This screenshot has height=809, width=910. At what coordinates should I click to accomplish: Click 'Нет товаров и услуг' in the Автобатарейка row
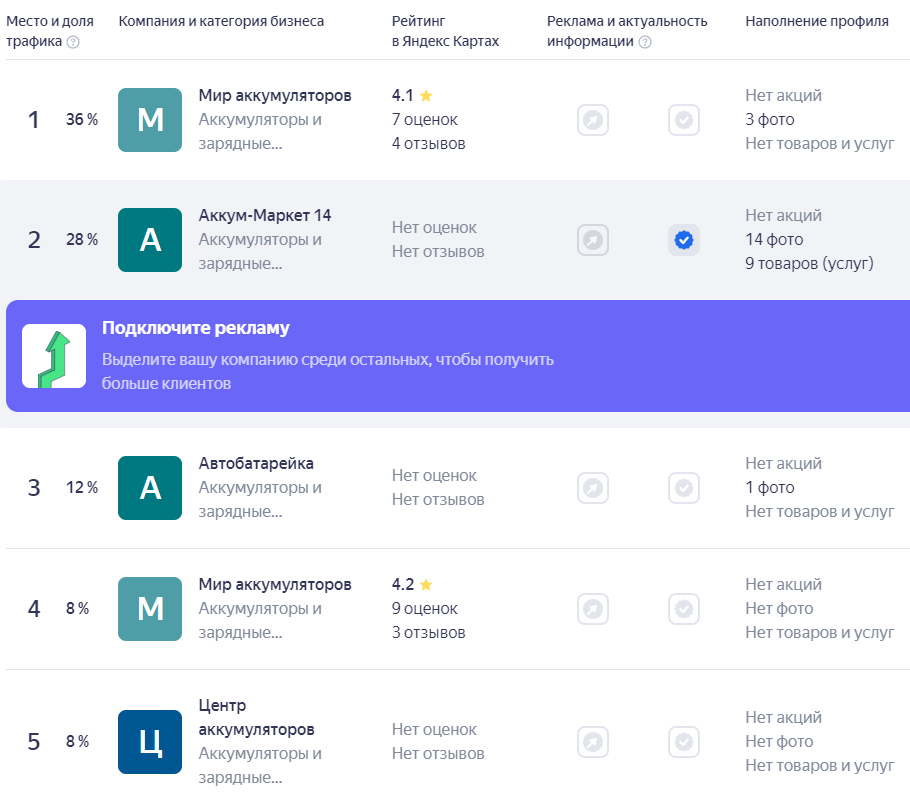(x=819, y=511)
